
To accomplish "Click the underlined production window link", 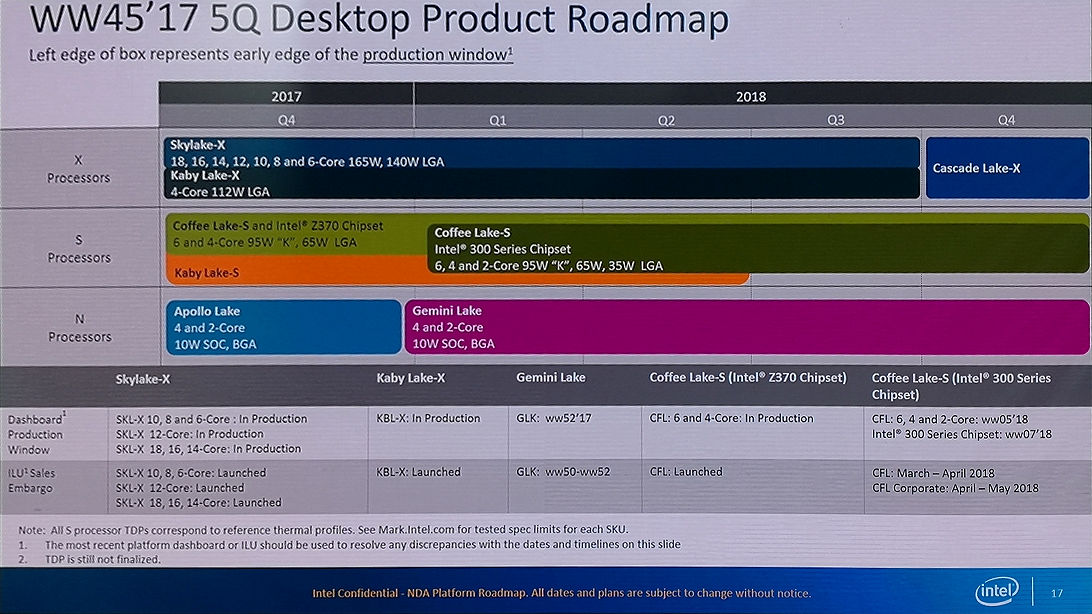I will 437,54.
